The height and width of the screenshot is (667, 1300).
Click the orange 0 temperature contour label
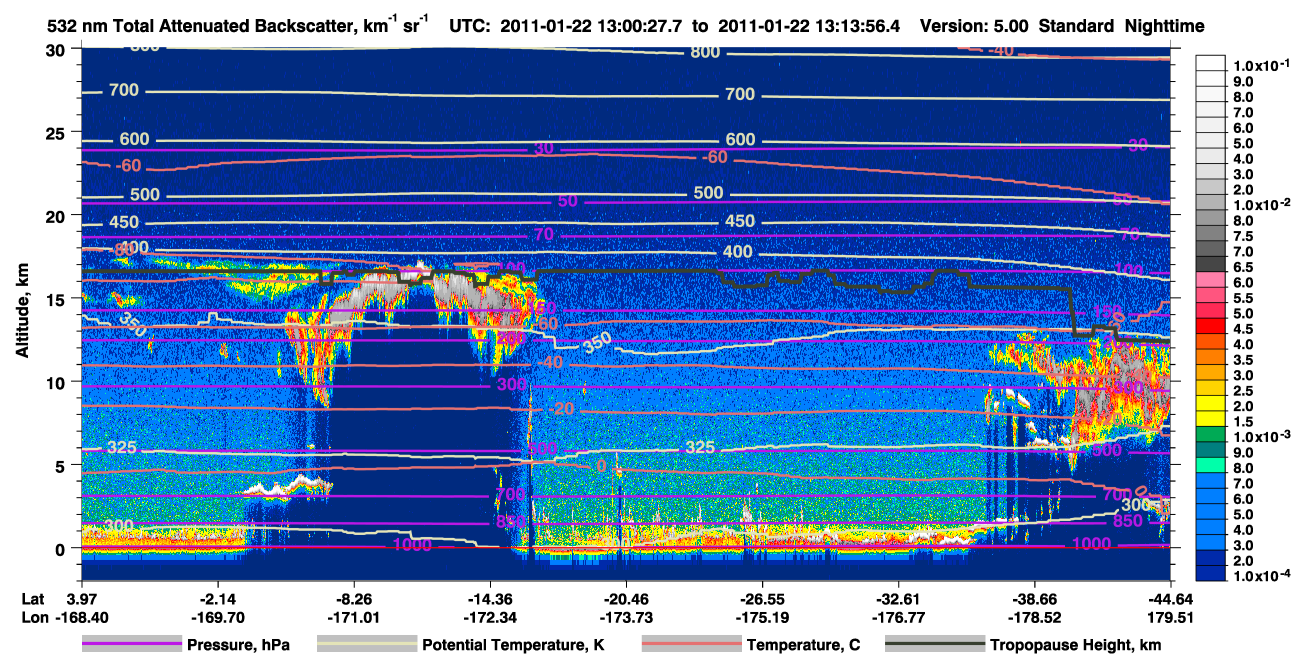601,466
